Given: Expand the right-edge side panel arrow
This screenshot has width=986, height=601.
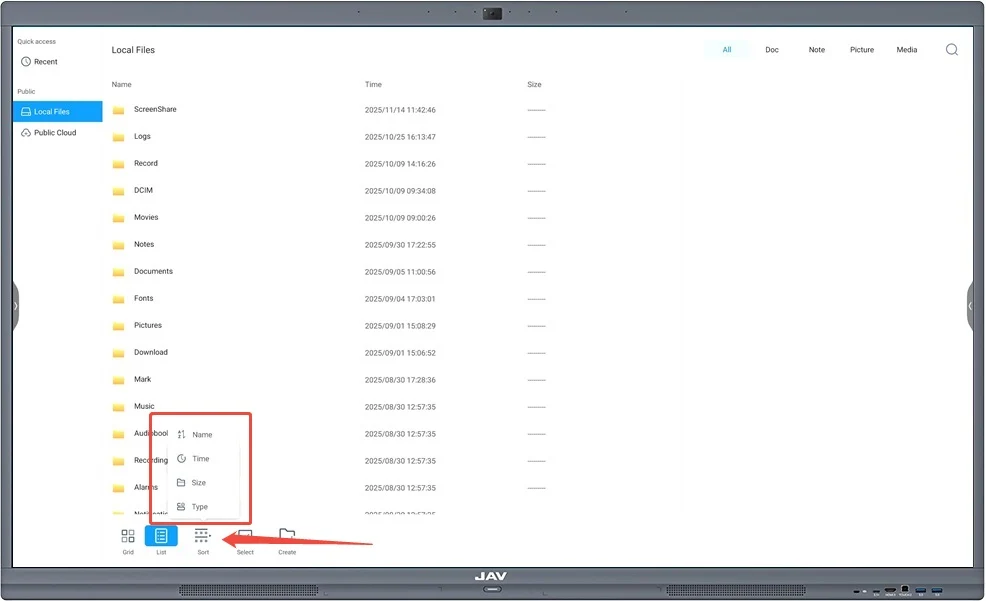Looking at the screenshot, I should pos(971,306).
